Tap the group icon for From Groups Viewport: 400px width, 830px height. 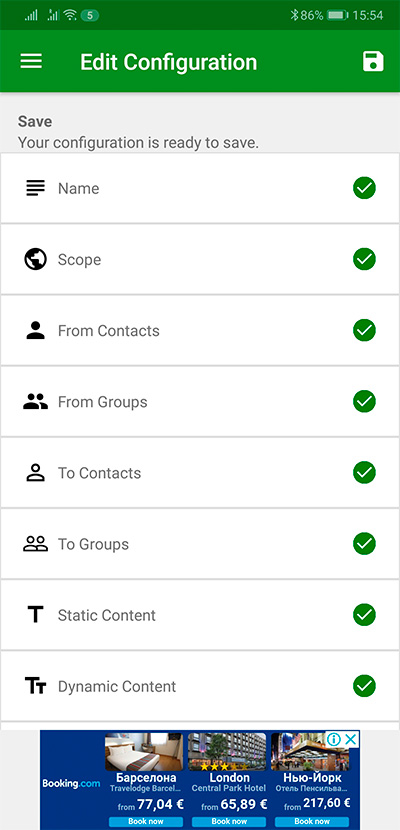35,401
